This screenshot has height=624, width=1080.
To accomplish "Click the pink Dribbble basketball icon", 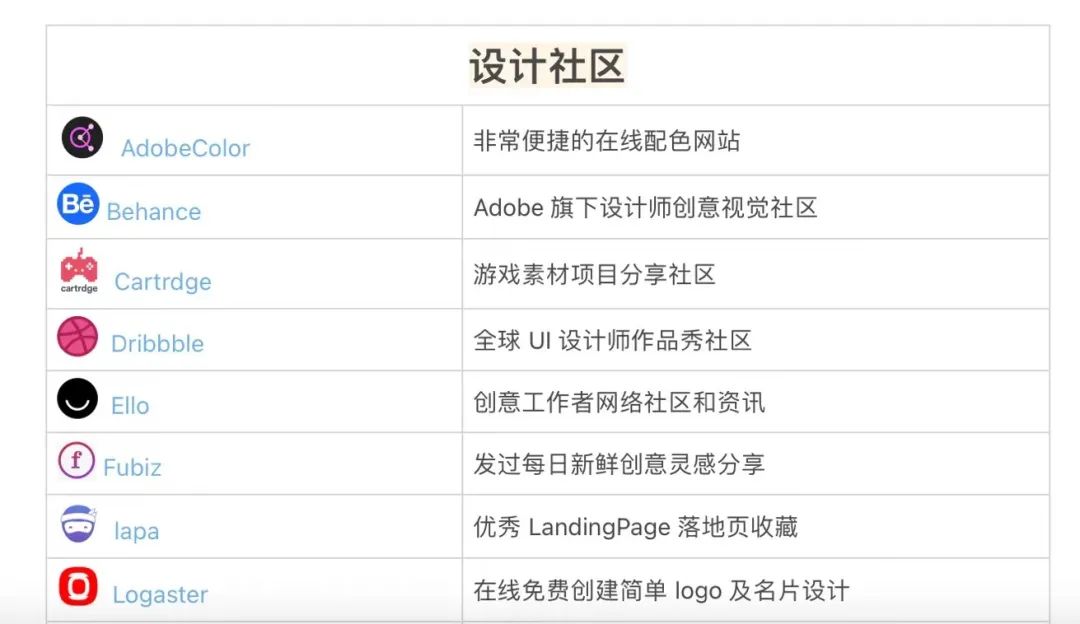I will 77,336.
